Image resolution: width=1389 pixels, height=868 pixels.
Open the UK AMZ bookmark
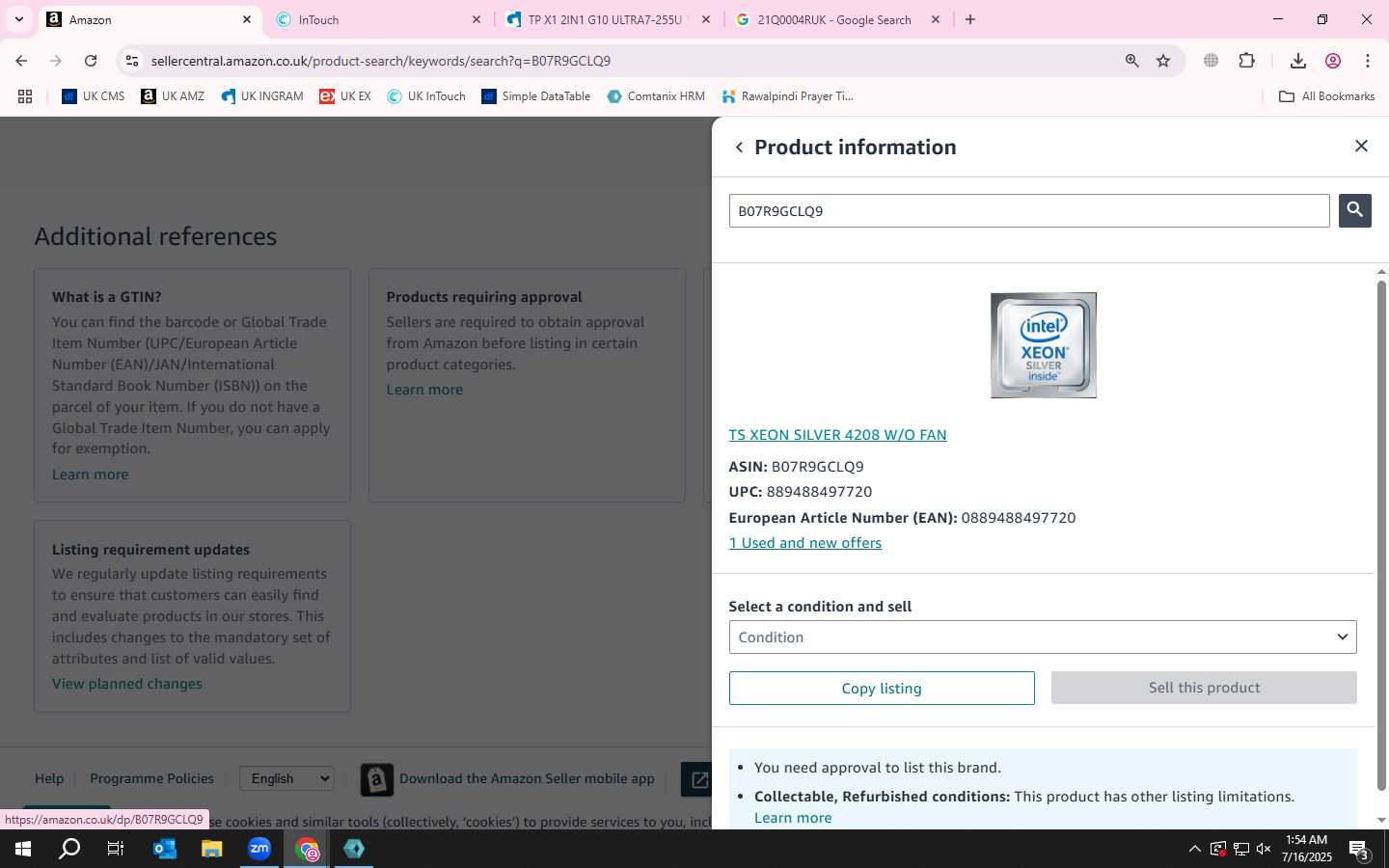tap(173, 96)
